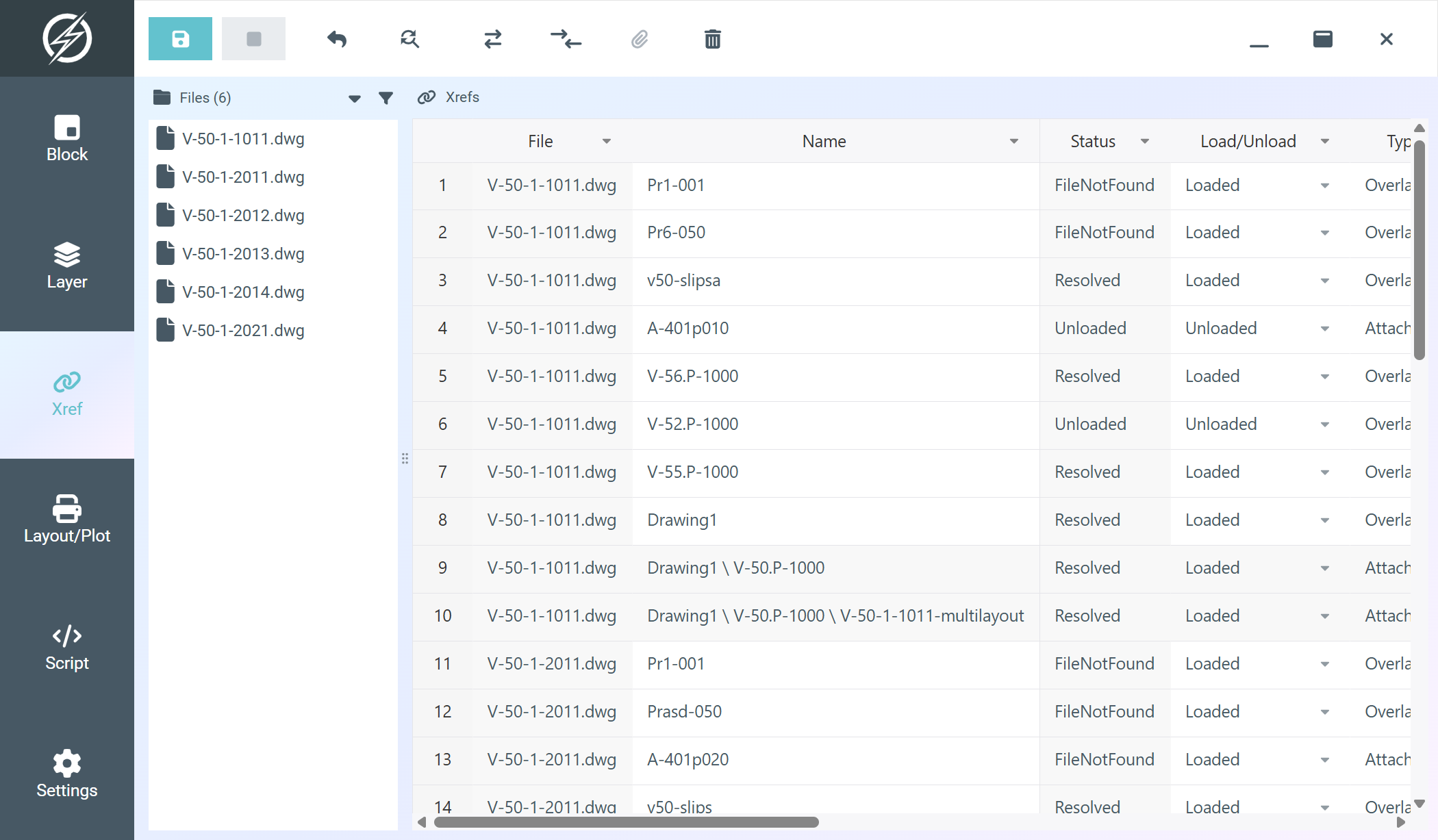Viewport: 1438px width, 840px height.
Task: Open the Layer sidebar tab
Action: click(x=67, y=268)
